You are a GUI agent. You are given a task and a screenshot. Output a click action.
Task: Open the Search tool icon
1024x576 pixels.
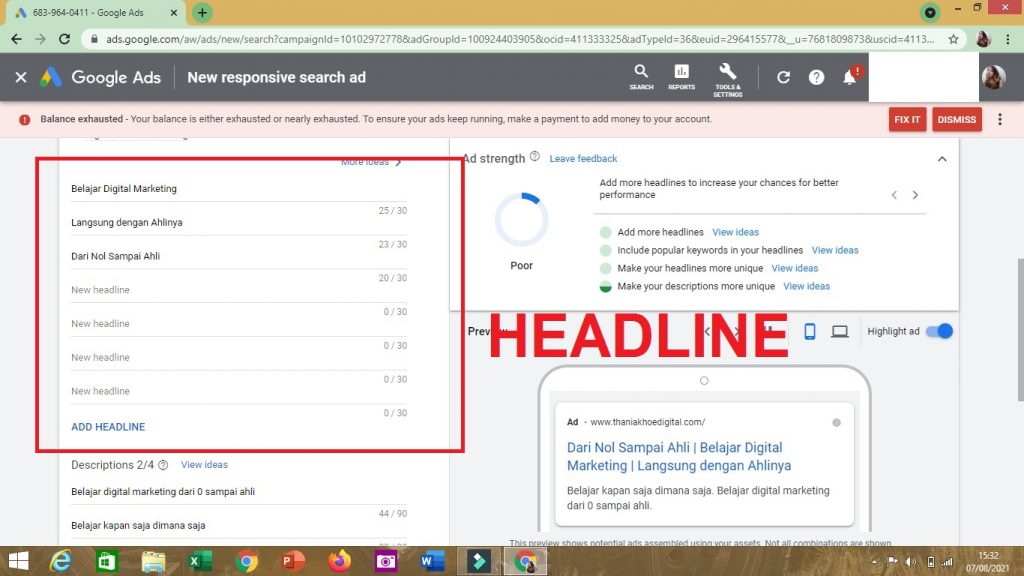click(x=641, y=76)
